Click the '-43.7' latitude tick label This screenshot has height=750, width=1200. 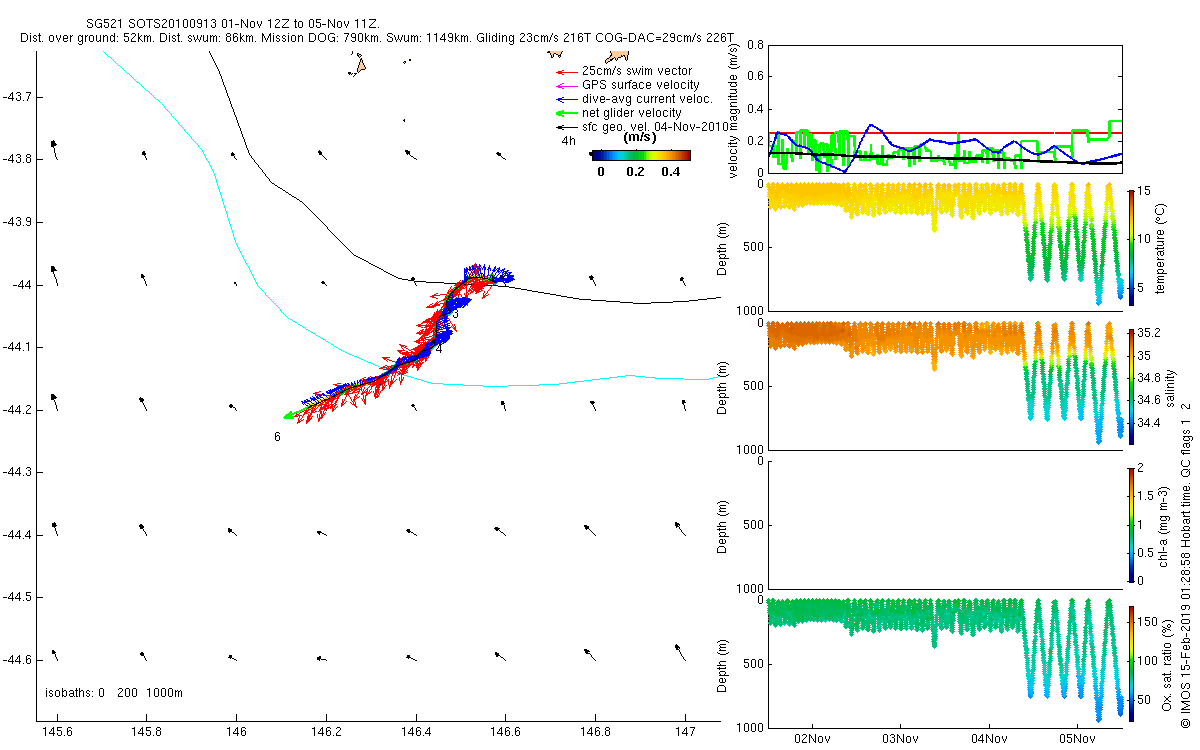point(17,97)
